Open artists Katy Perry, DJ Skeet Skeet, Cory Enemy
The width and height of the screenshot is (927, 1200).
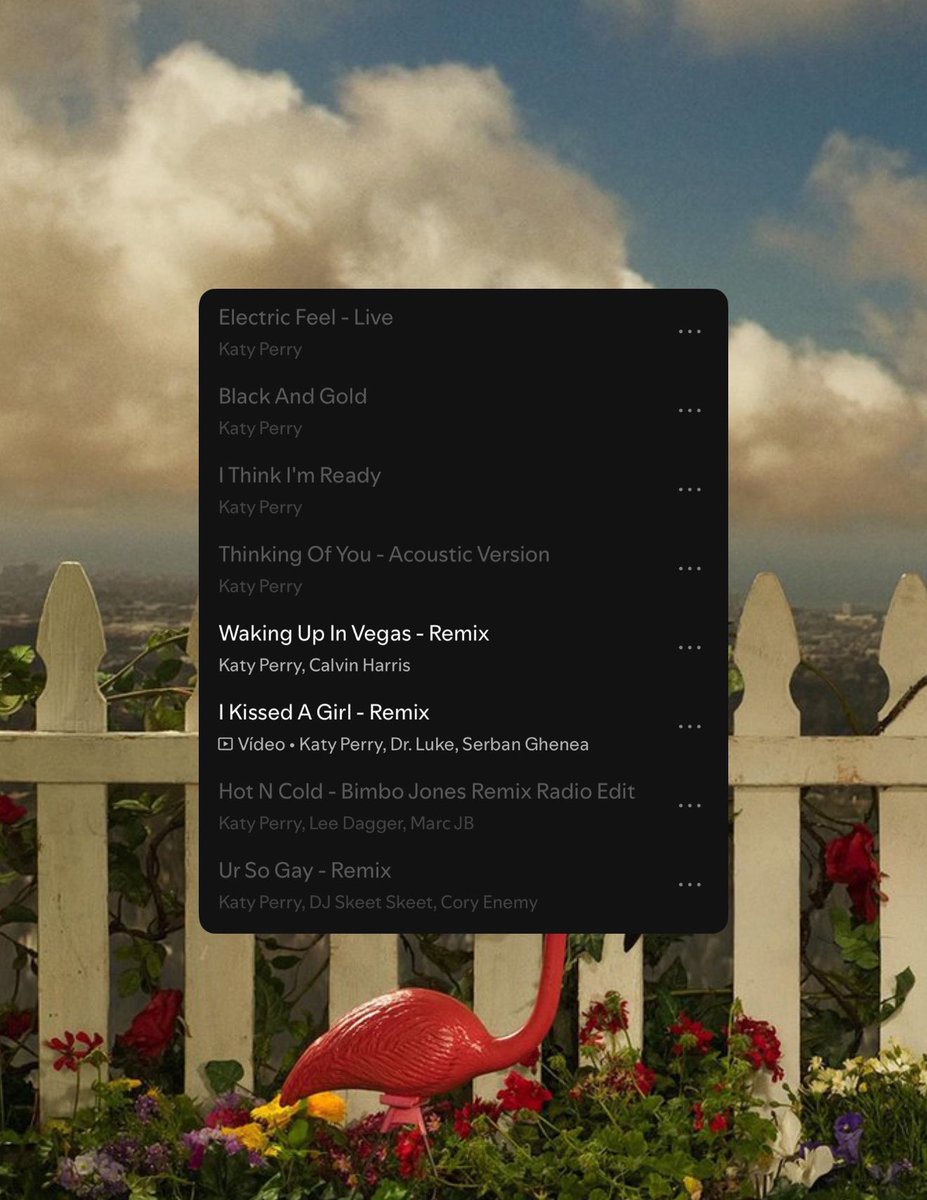point(378,902)
